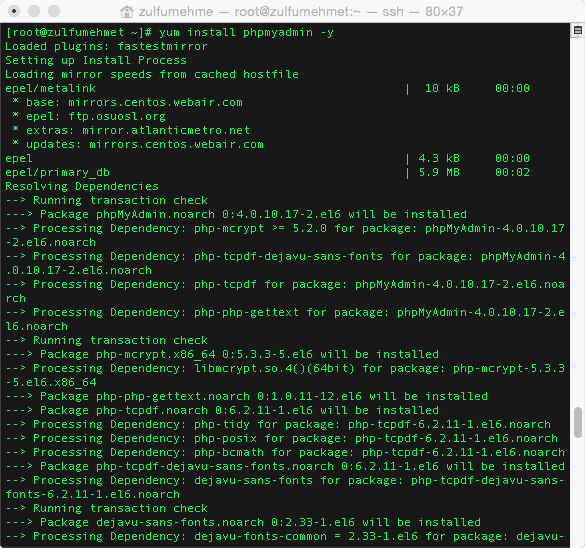Click the 'Resolving Dependencies' line
This screenshot has width=585, height=548.
tap(82, 186)
